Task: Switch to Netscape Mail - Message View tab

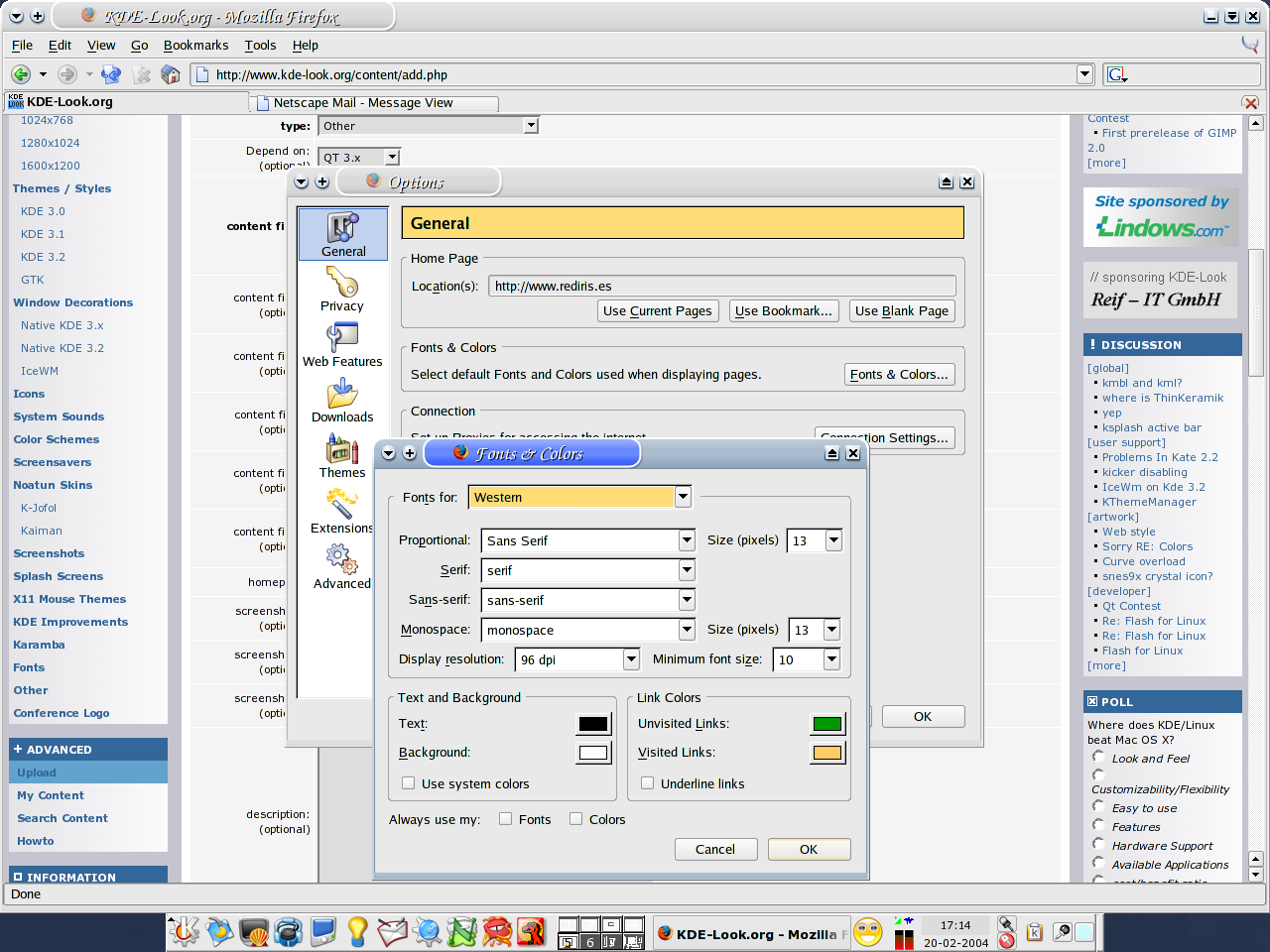Action: tap(373, 103)
